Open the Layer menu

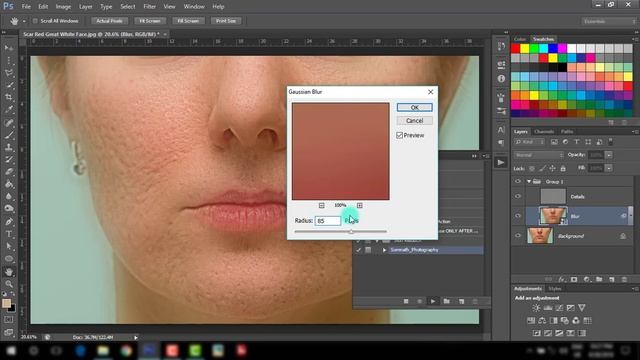click(x=86, y=7)
